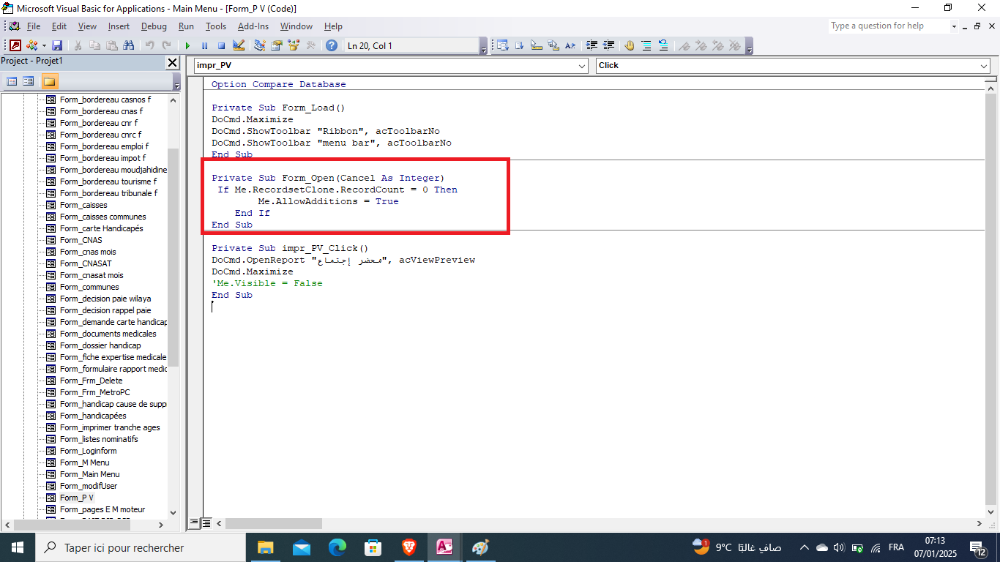Toggle Breakpoint with hand icon

629,45
